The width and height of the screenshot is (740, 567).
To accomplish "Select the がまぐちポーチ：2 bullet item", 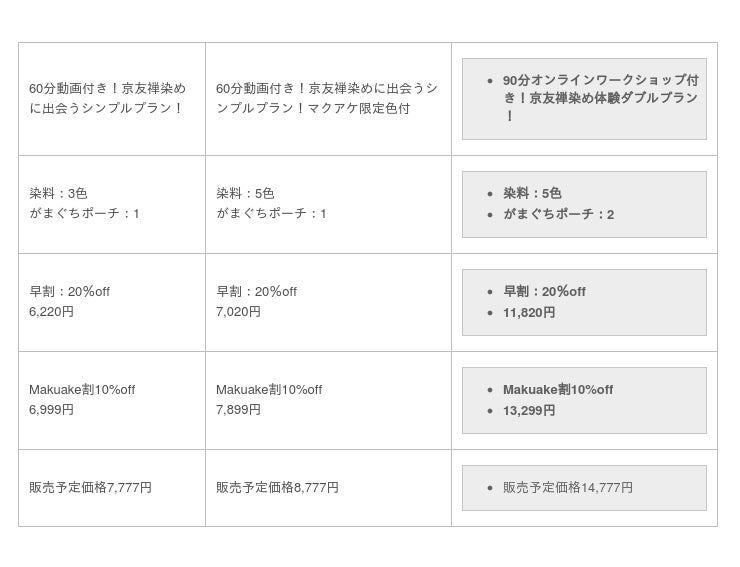I will tap(558, 214).
